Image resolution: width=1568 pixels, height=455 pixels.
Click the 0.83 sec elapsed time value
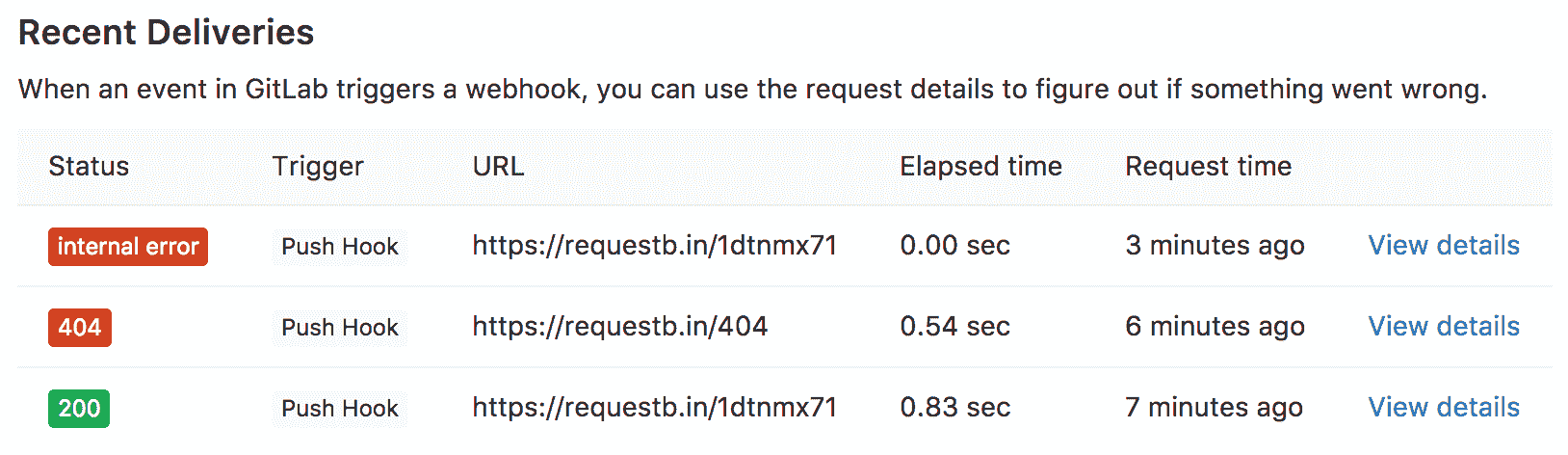tap(954, 408)
